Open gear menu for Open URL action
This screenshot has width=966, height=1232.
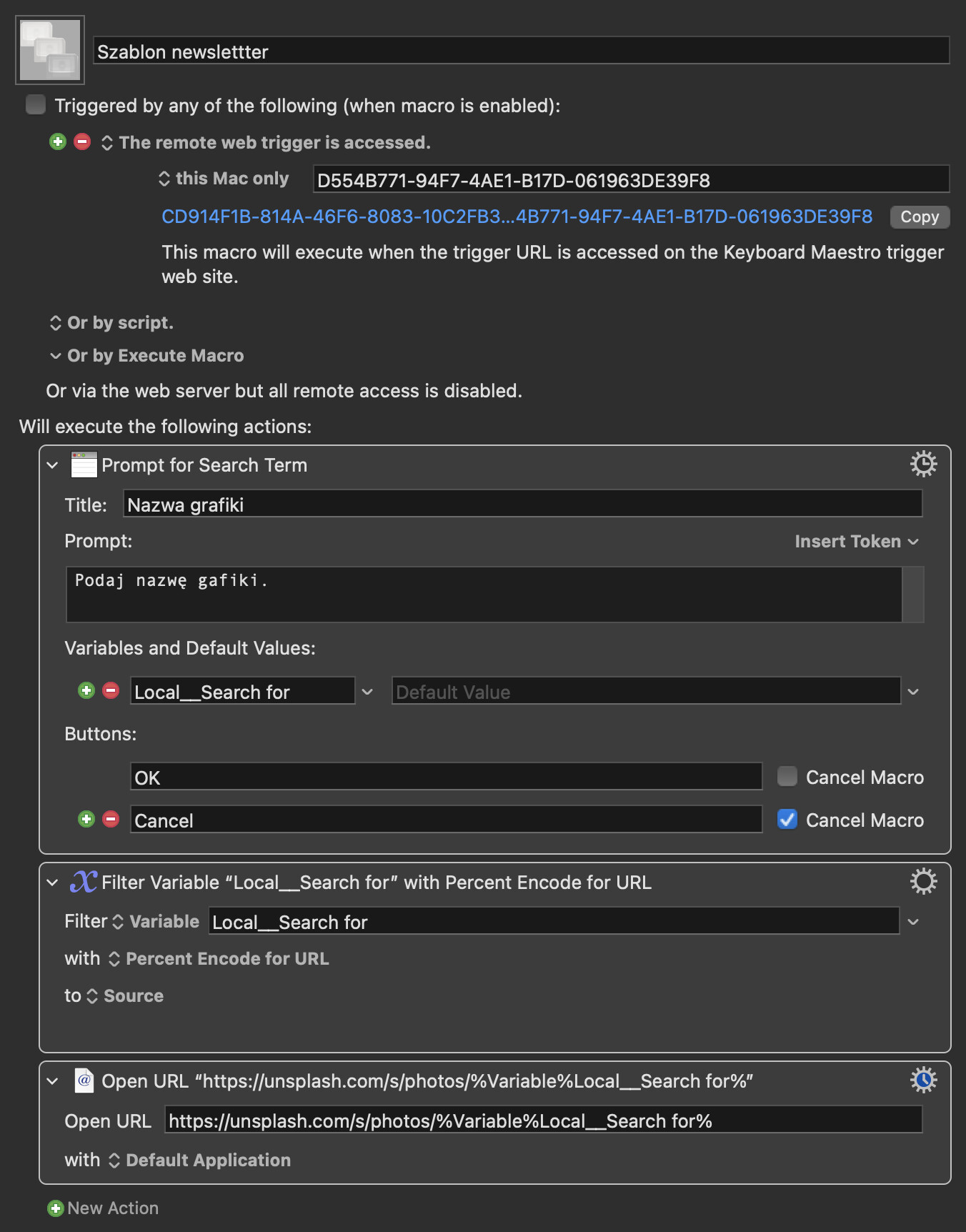(x=923, y=1081)
